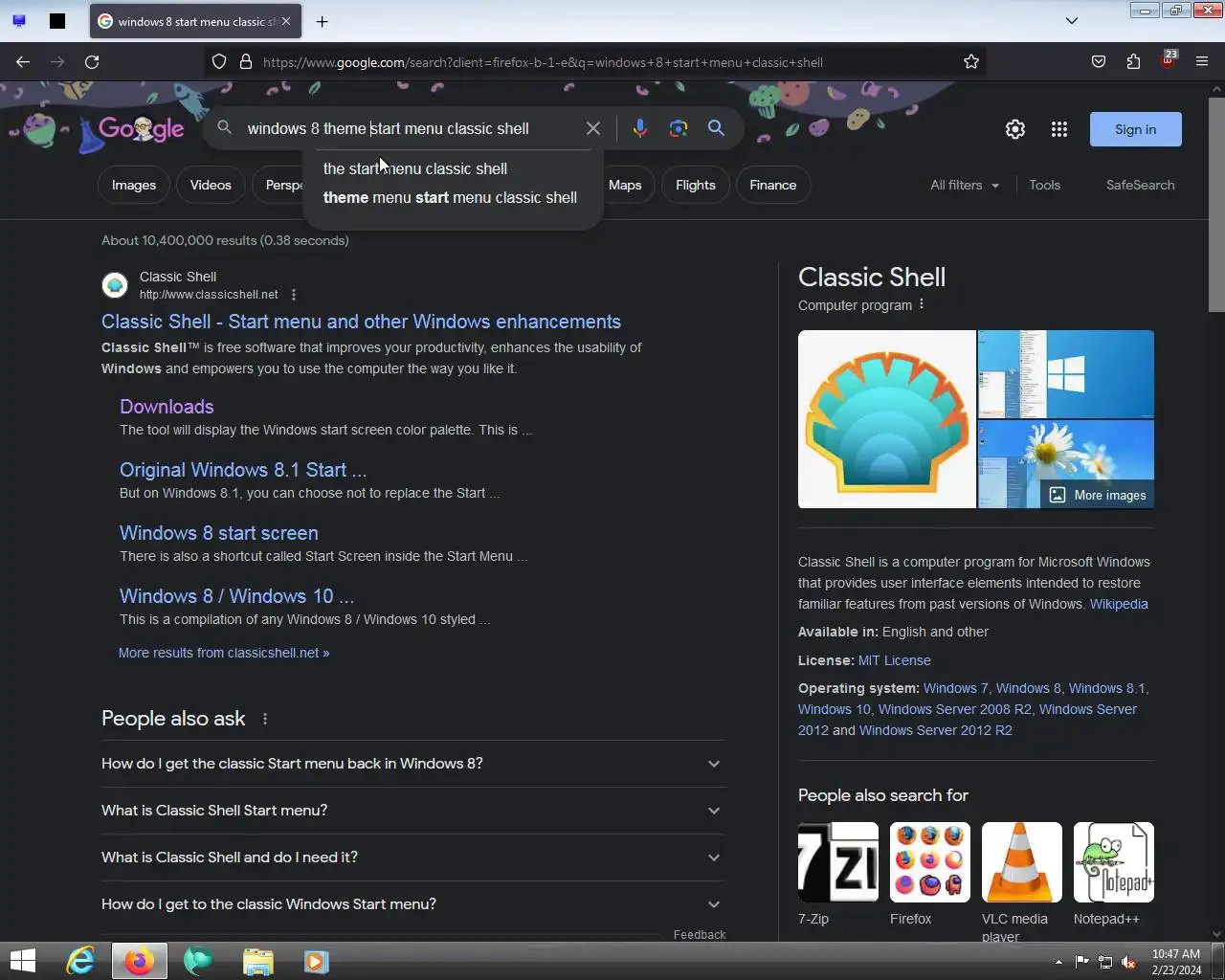Image resolution: width=1225 pixels, height=980 pixels.
Task: Reload the current page
Action: (92, 62)
